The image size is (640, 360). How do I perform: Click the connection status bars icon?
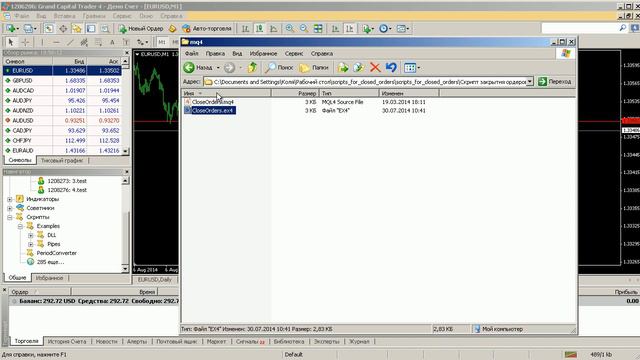(571, 354)
